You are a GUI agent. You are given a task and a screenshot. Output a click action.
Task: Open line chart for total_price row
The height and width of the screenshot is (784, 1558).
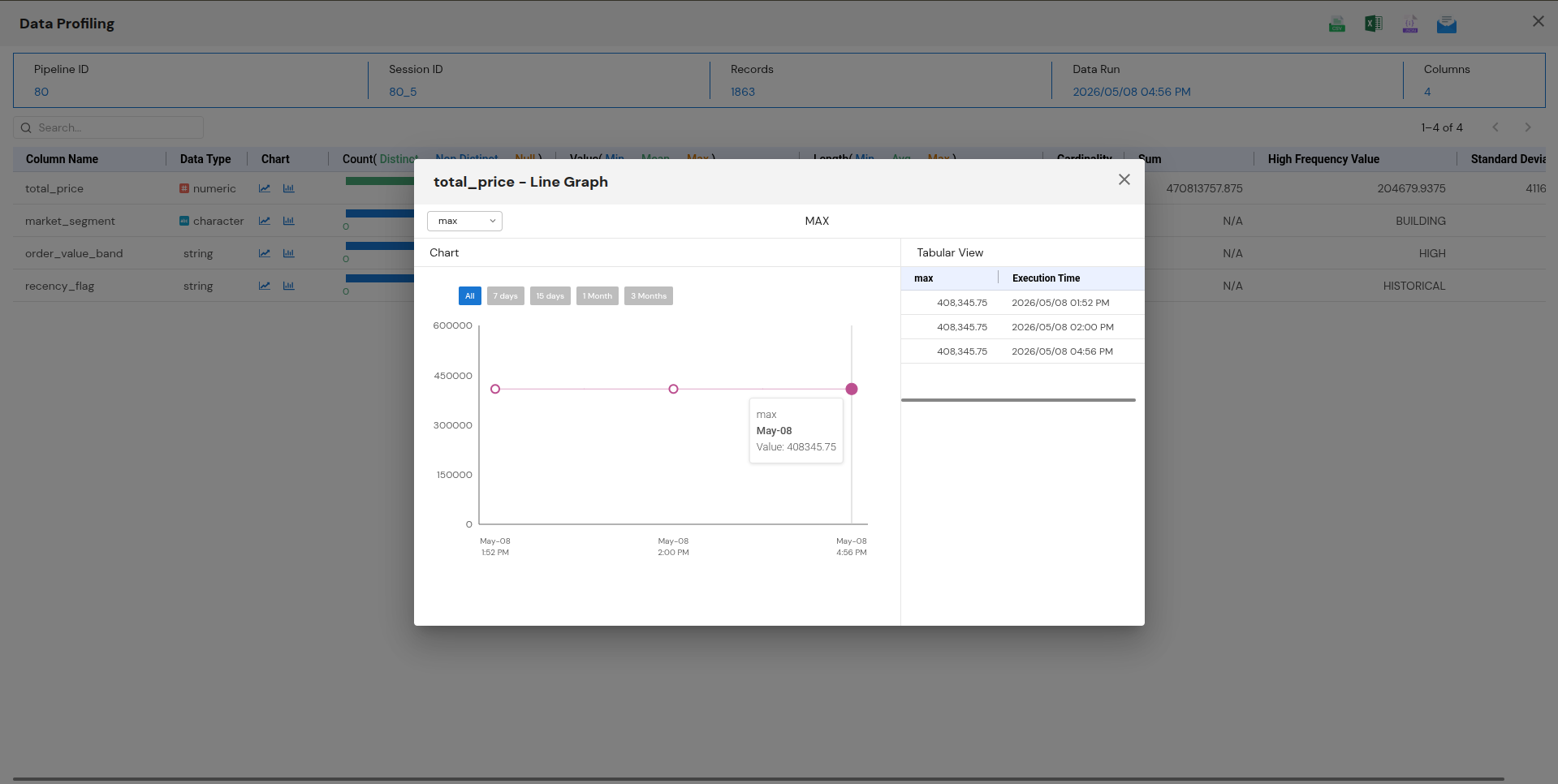tap(265, 188)
